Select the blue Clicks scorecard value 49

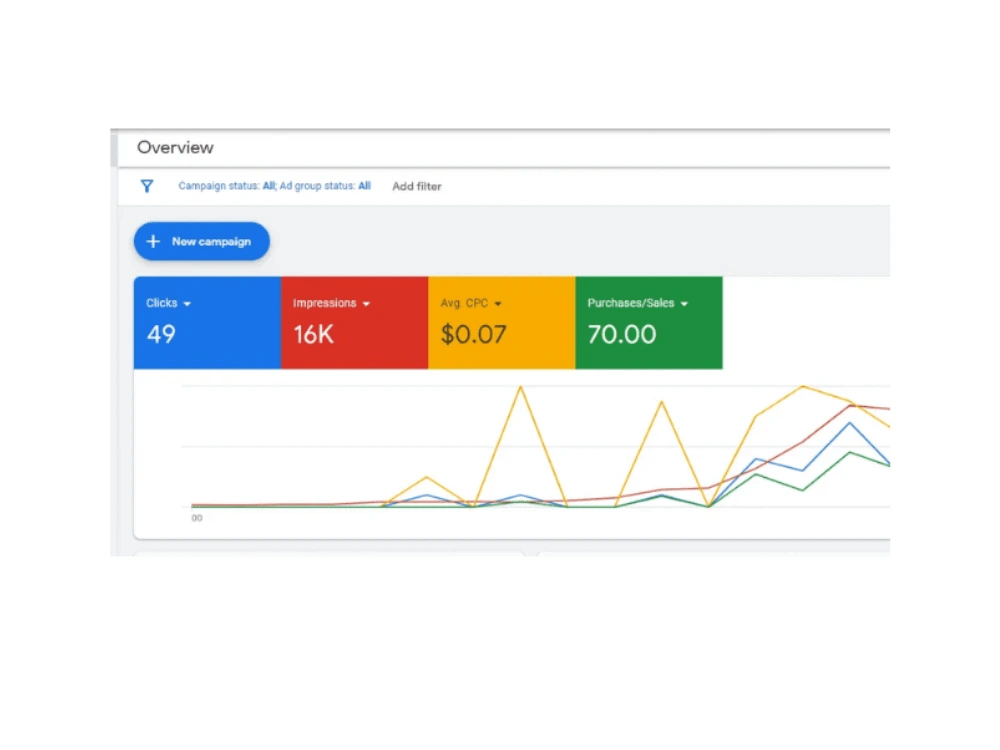coord(161,334)
